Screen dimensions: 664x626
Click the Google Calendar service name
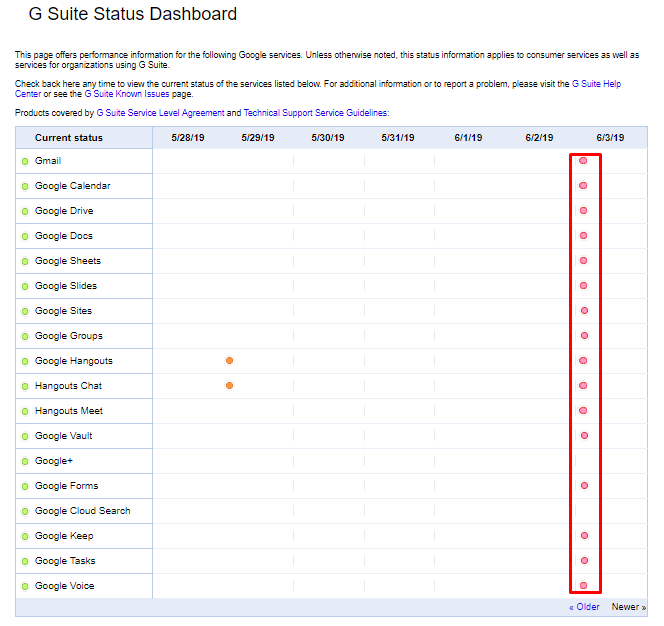(72, 186)
